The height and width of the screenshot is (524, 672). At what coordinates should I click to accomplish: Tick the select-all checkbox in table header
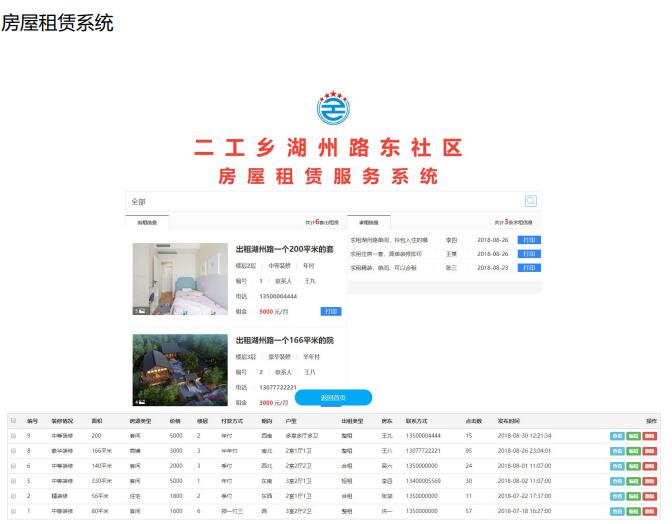click(13, 420)
